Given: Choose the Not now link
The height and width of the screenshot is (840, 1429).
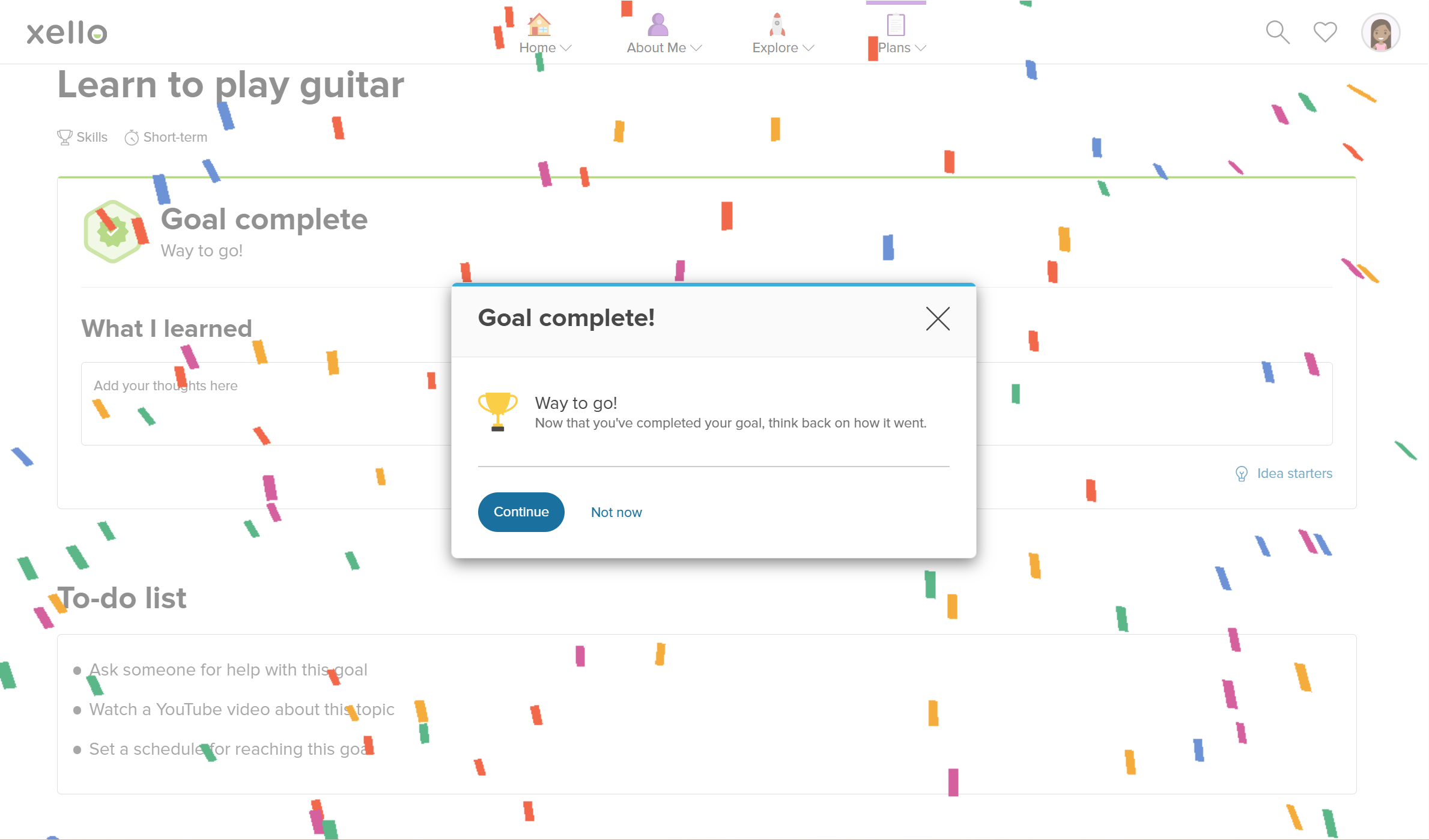Looking at the screenshot, I should pos(616,512).
